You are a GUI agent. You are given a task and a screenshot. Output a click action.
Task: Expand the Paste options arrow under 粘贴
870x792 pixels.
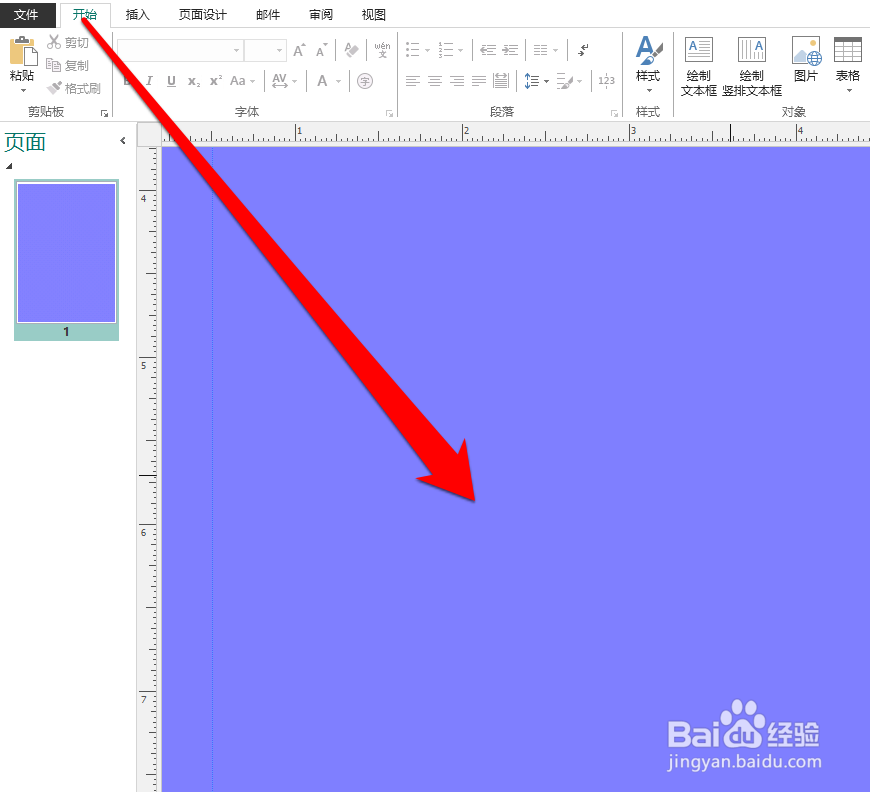[x=23, y=90]
